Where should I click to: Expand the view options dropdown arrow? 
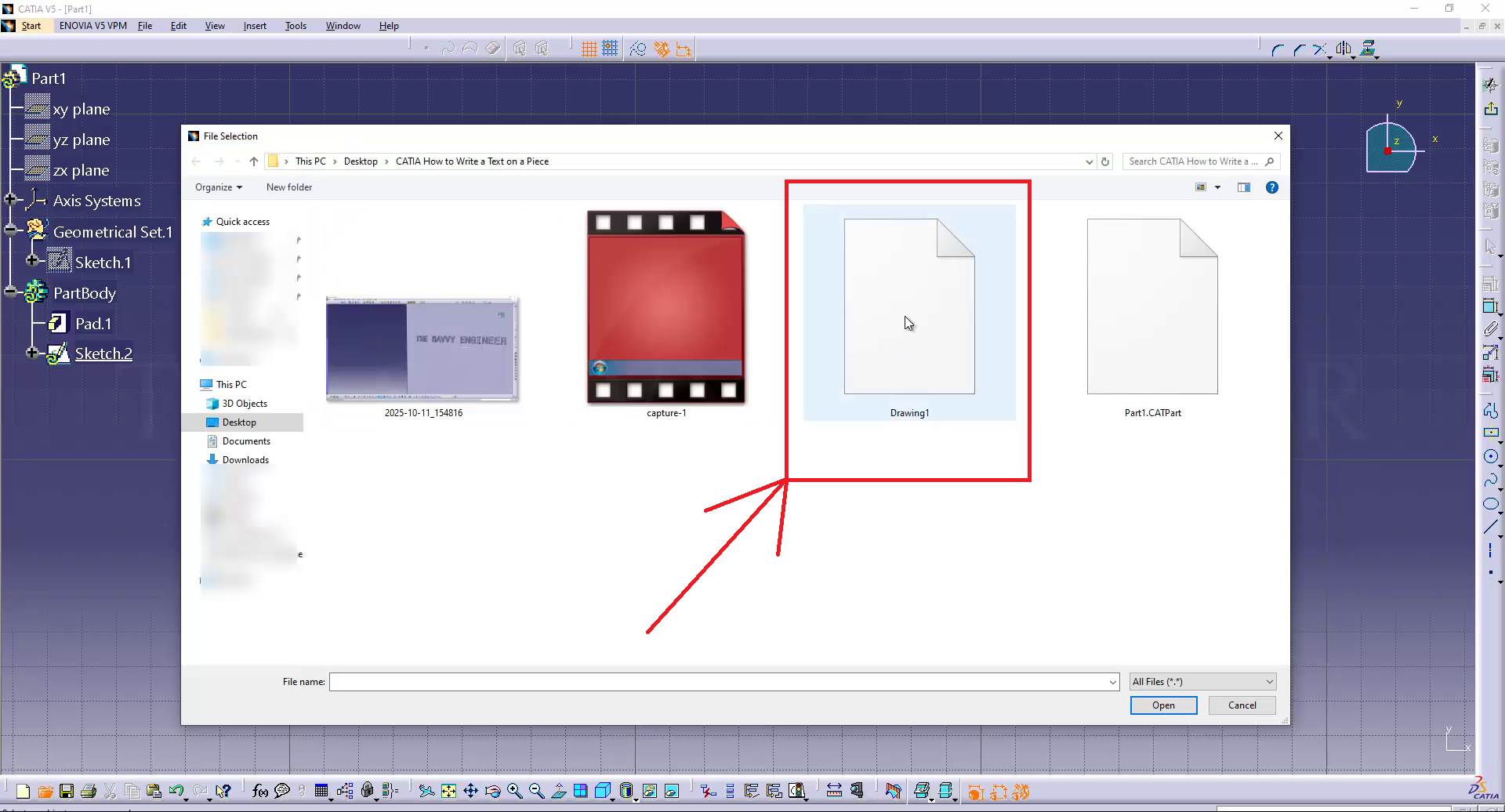coord(1217,187)
